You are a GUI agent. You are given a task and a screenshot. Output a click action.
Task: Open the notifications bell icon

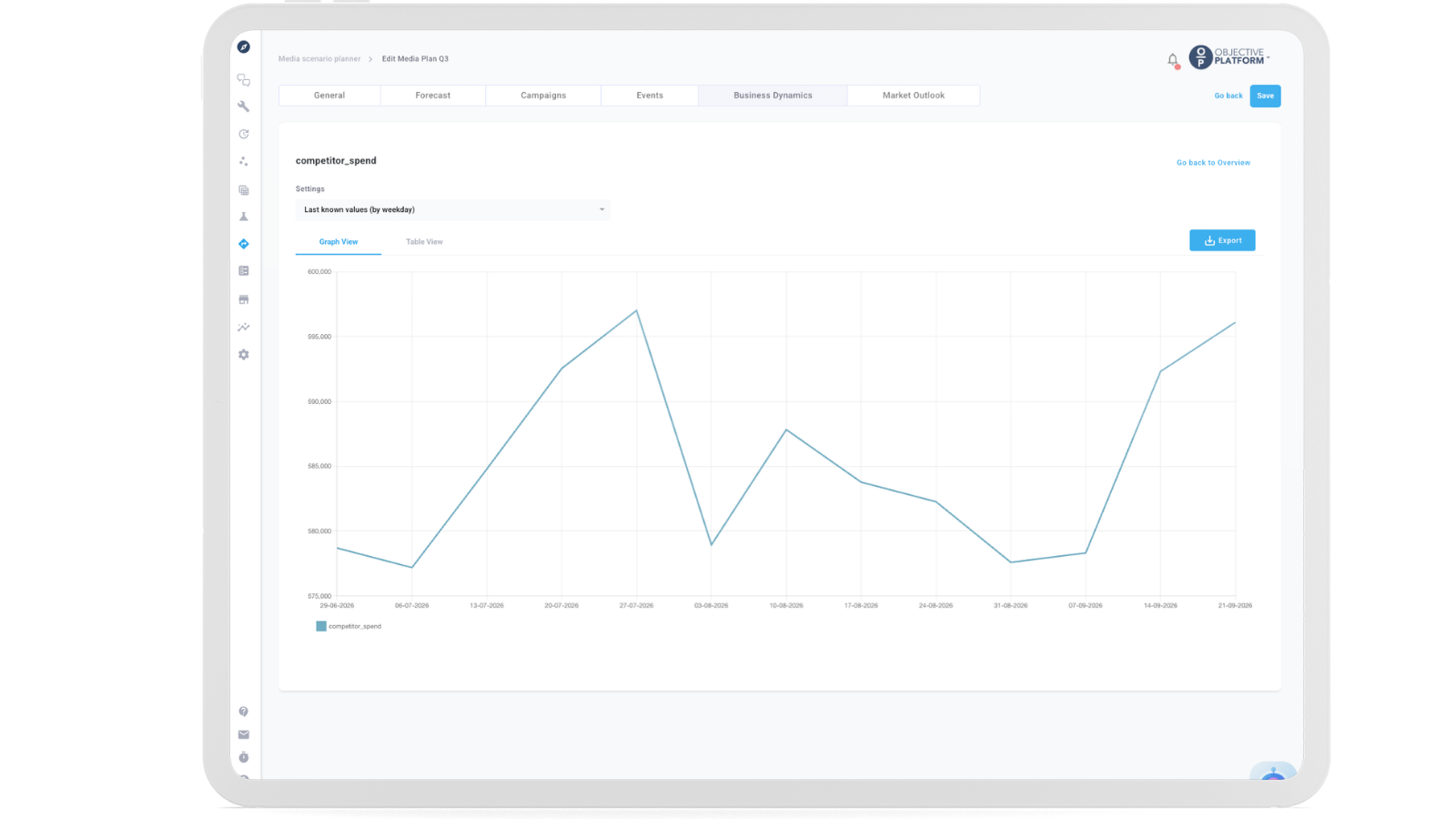click(x=1173, y=60)
